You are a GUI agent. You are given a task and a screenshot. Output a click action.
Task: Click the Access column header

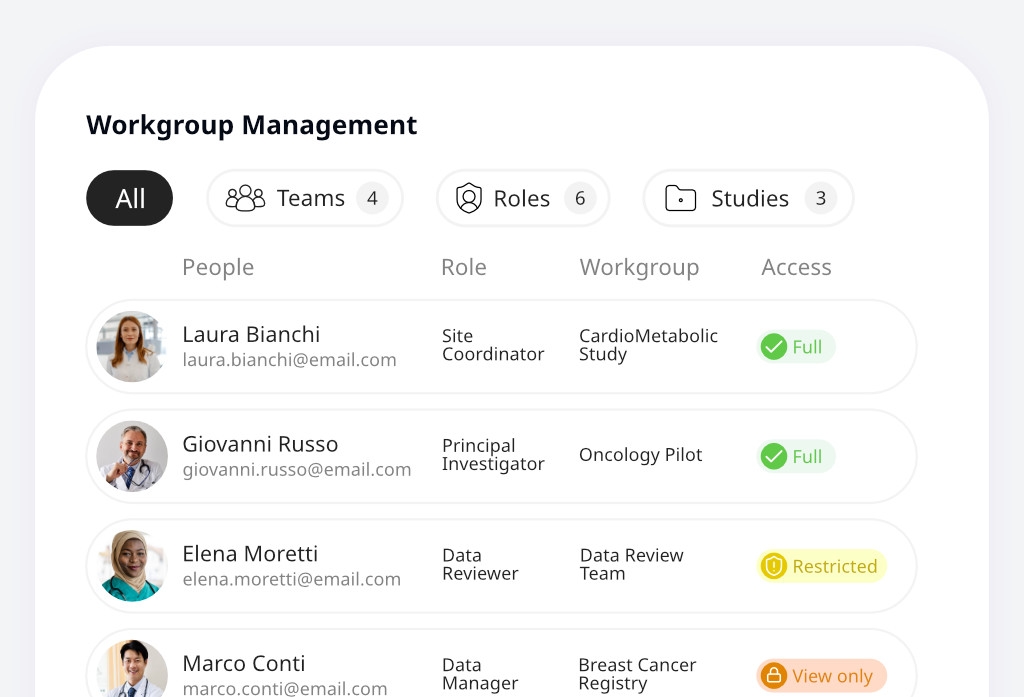coord(796,267)
